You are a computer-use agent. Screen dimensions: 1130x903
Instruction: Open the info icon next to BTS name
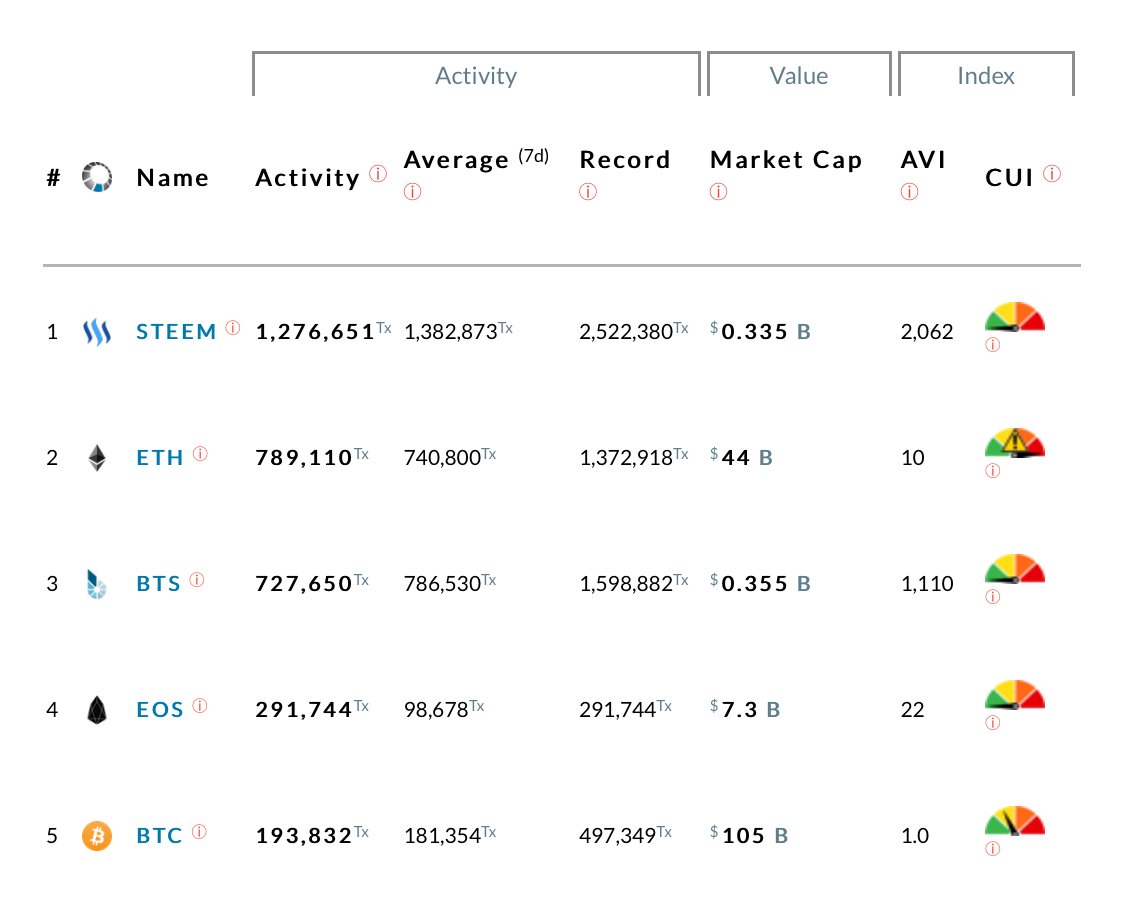(x=197, y=580)
